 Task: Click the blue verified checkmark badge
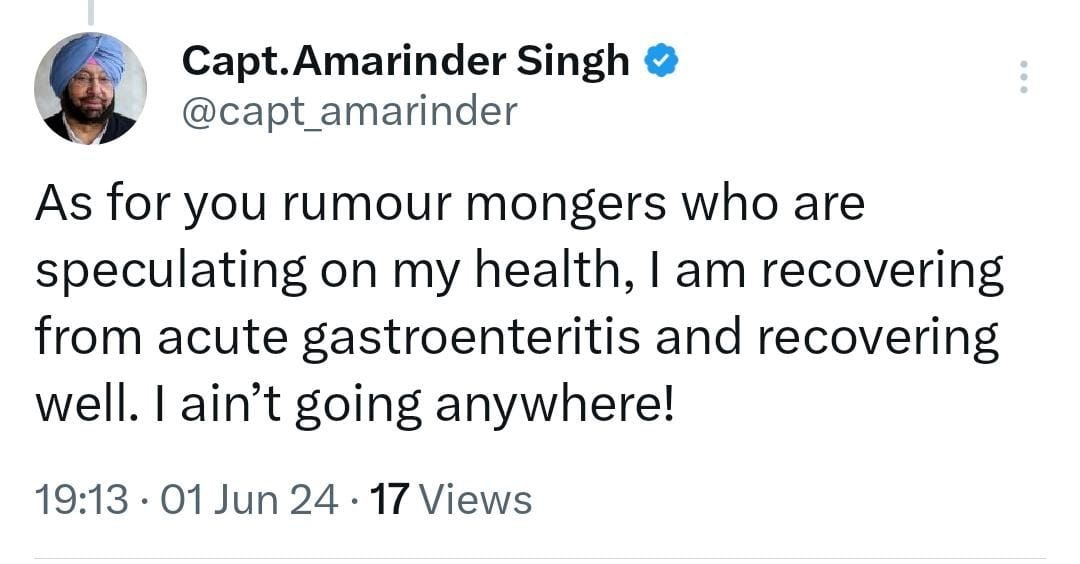tap(661, 63)
